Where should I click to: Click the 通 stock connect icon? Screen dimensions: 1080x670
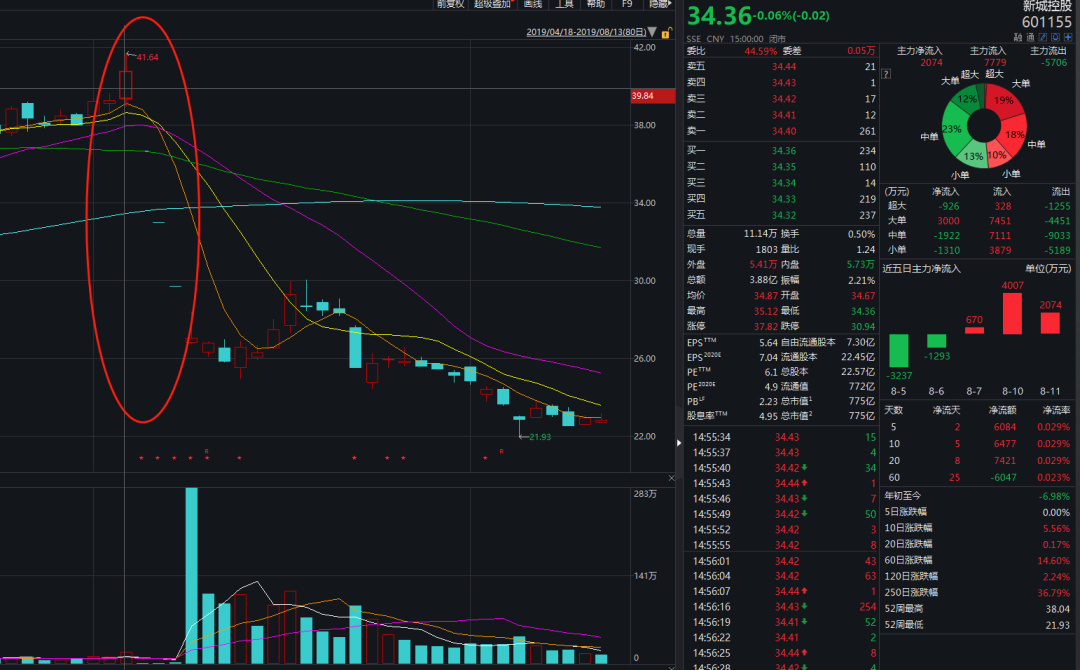[x=1031, y=37]
